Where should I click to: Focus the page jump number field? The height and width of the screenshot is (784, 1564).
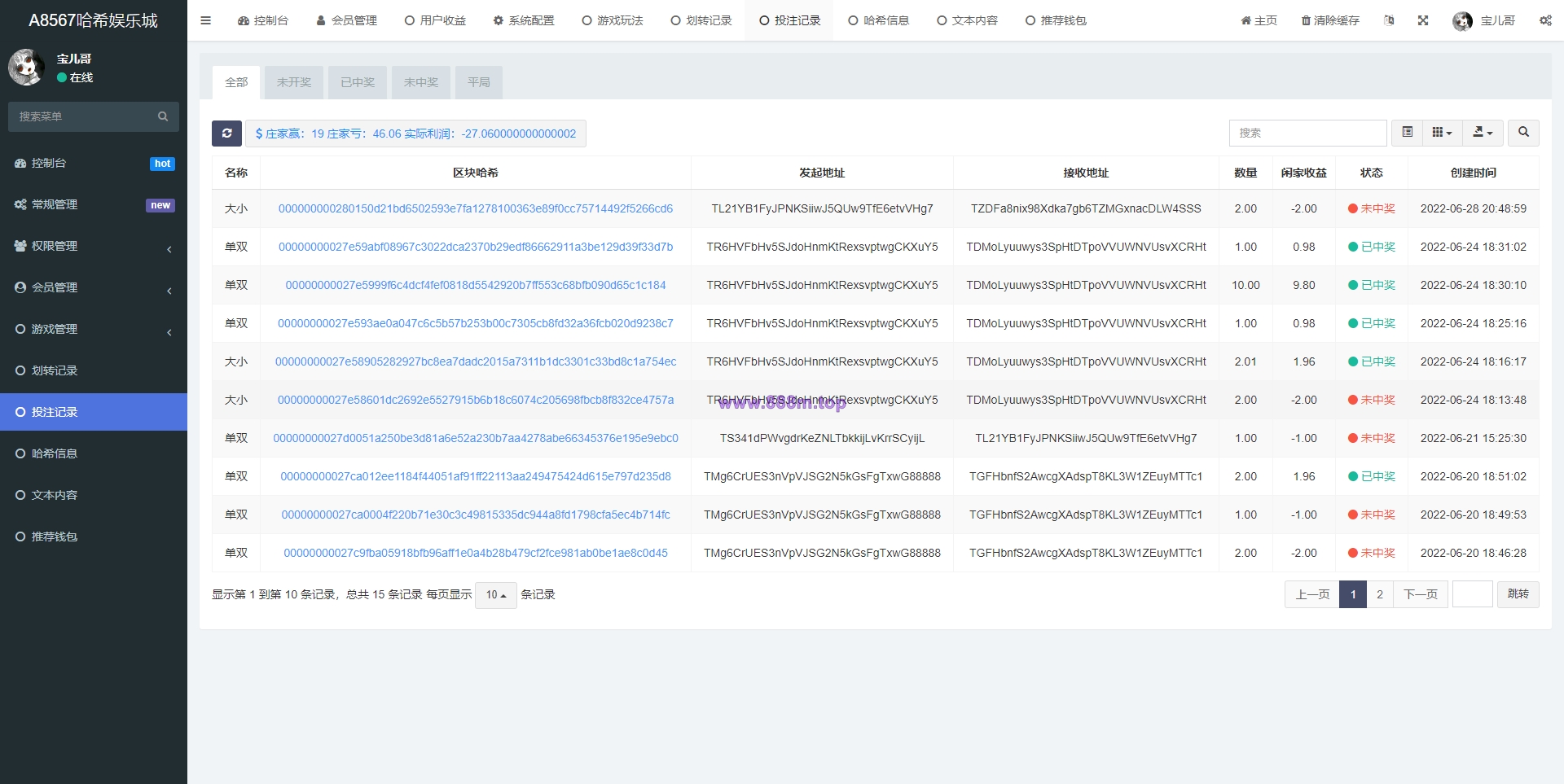coord(1473,594)
